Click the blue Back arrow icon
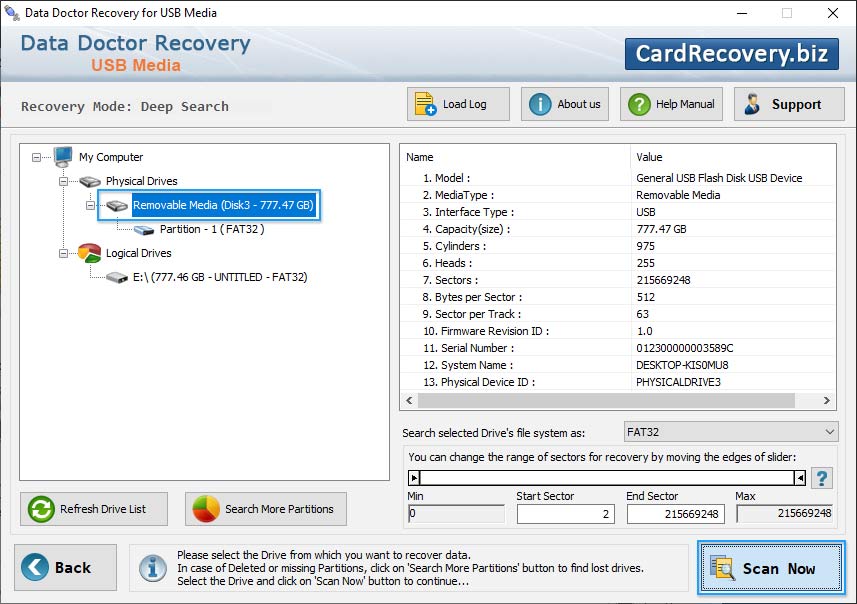 pyautogui.click(x=34, y=567)
